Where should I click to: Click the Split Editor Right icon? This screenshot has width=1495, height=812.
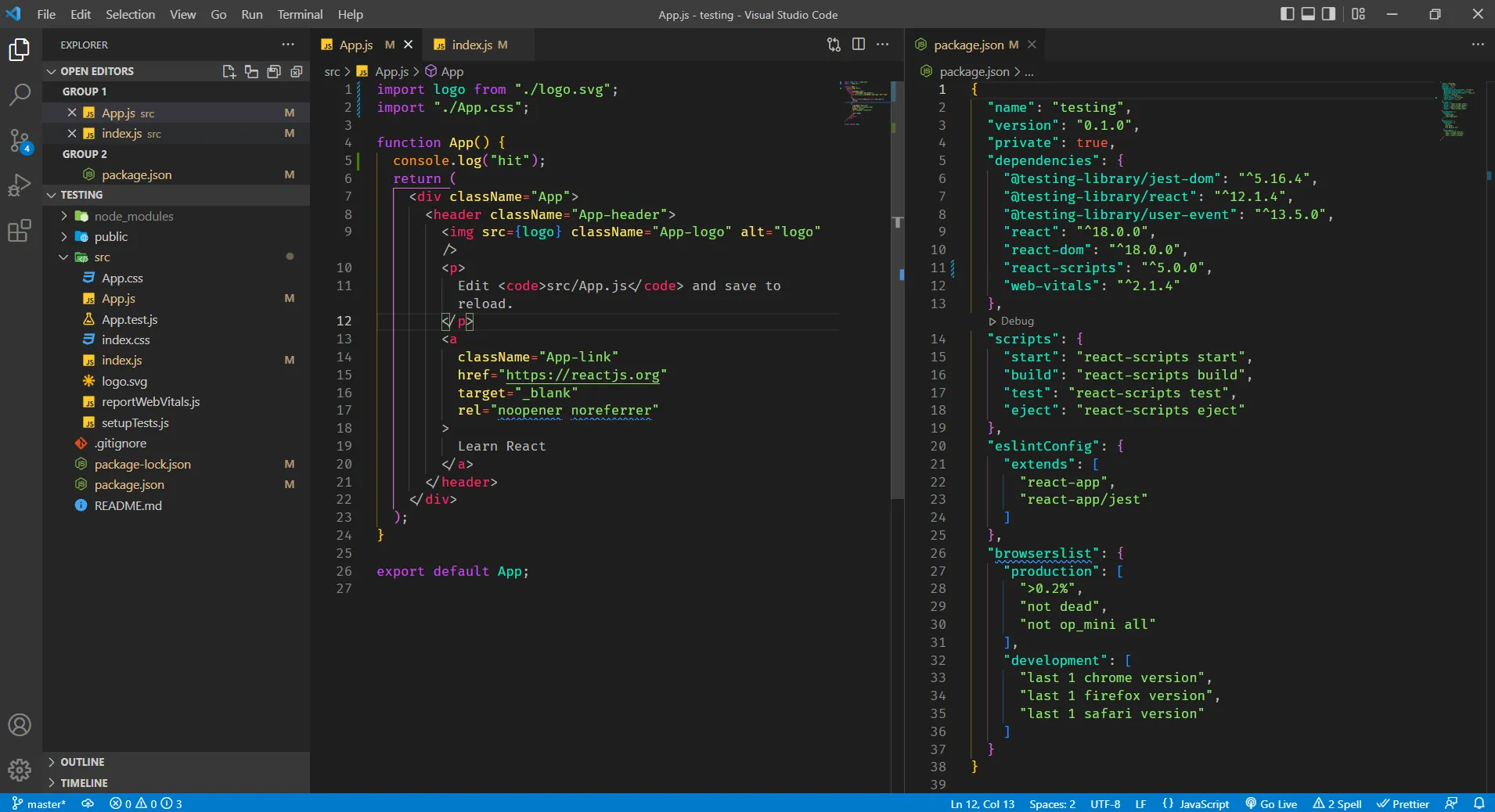tap(859, 45)
